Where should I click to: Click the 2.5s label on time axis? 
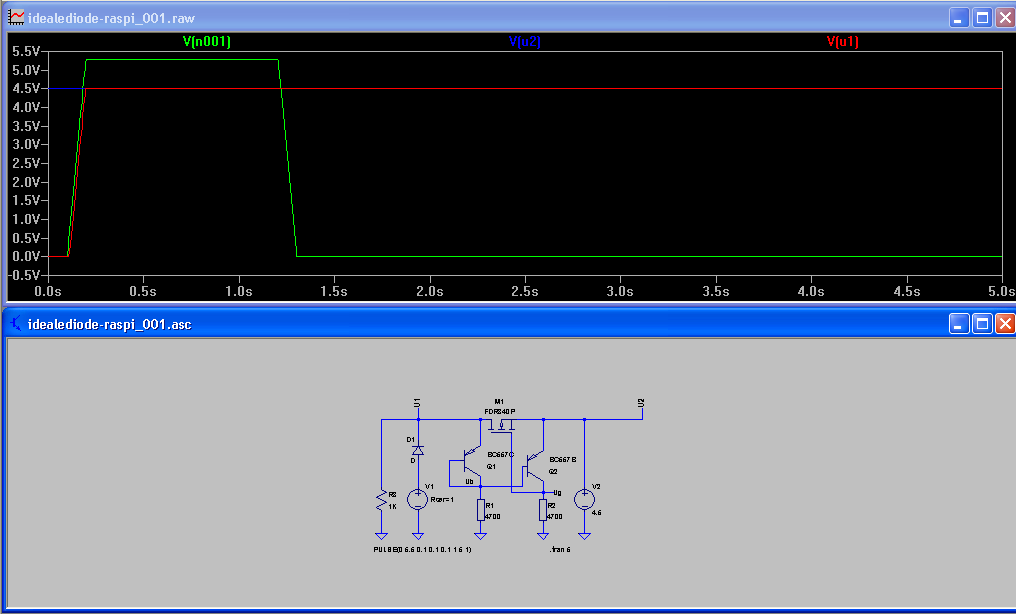tap(525, 291)
